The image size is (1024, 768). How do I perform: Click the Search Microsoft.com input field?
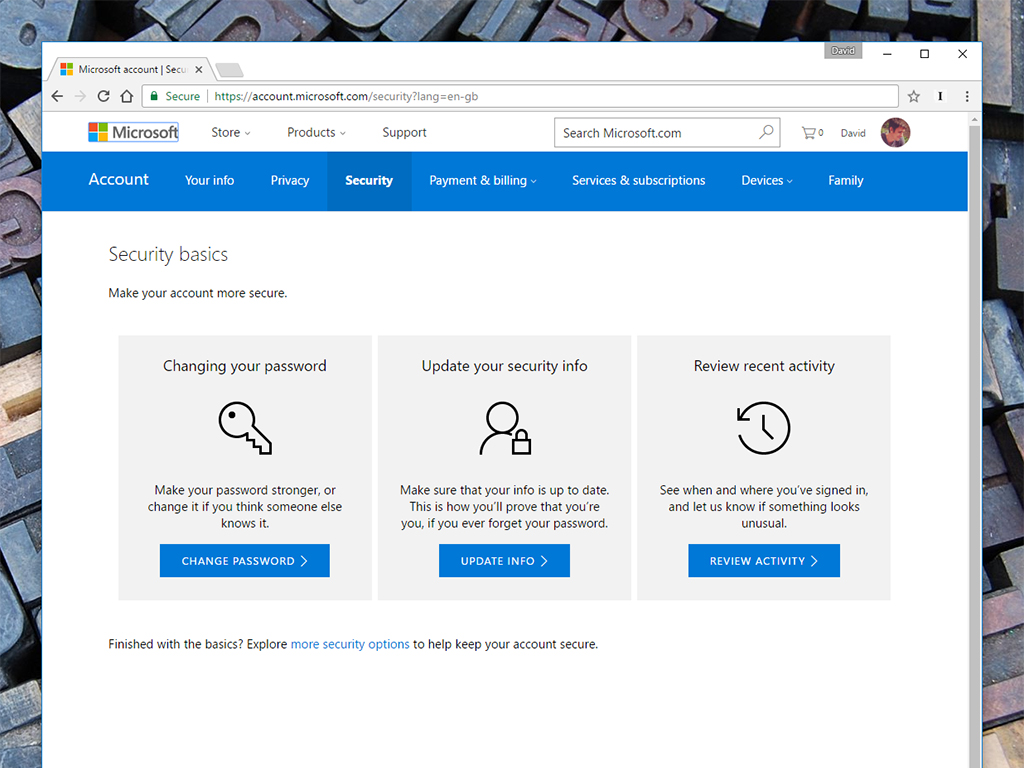point(655,132)
